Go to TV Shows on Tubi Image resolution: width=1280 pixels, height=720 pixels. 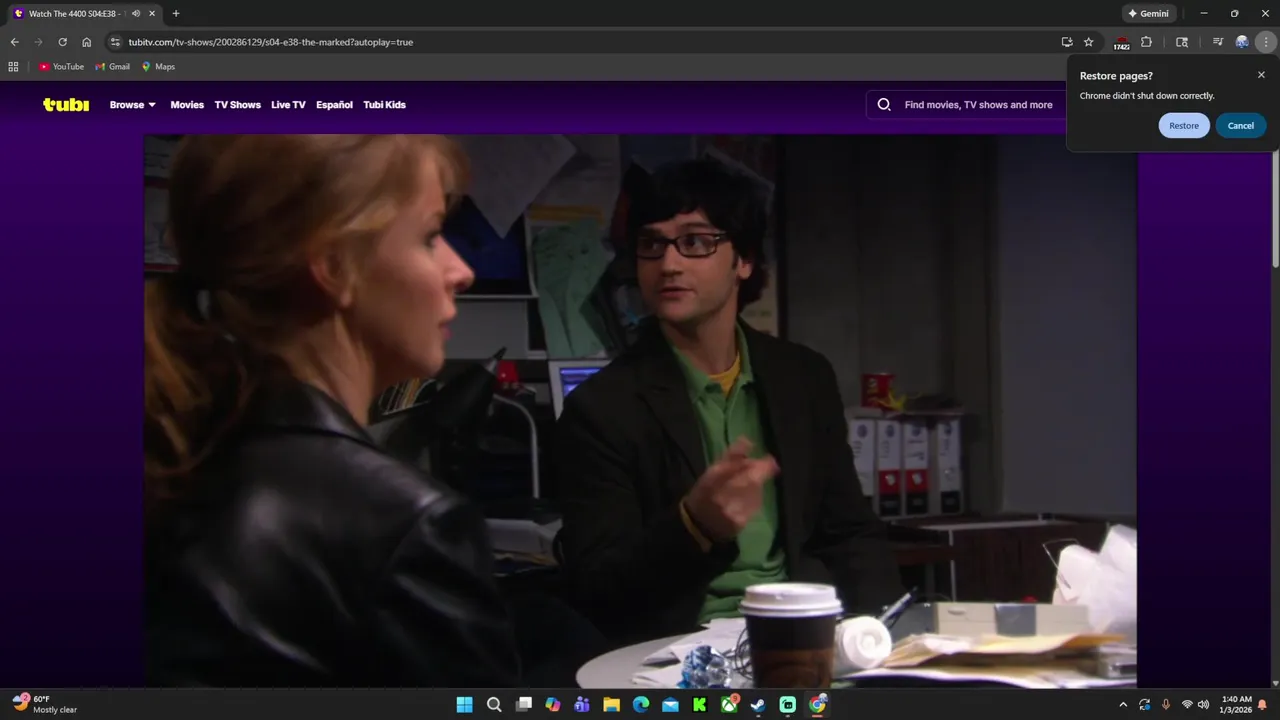(x=237, y=104)
